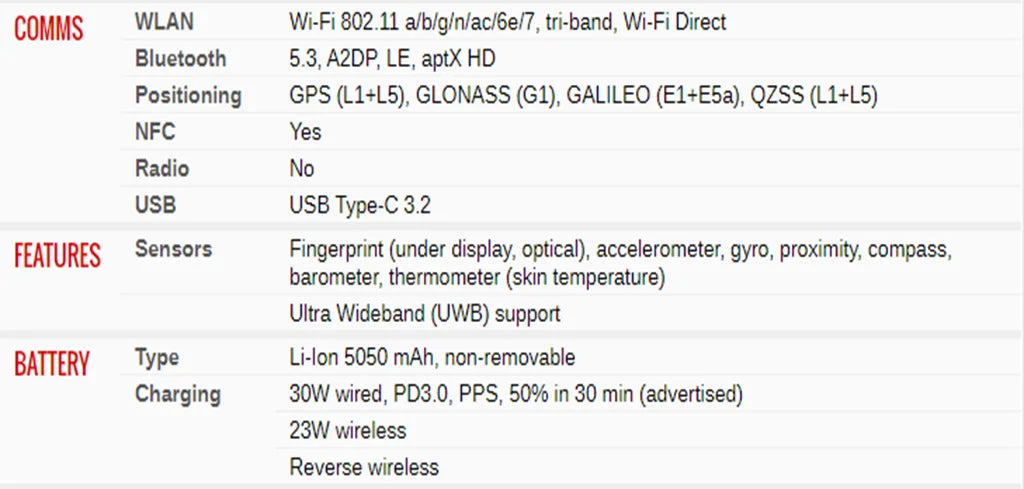Select the FEATURES section heading

click(x=57, y=255)
